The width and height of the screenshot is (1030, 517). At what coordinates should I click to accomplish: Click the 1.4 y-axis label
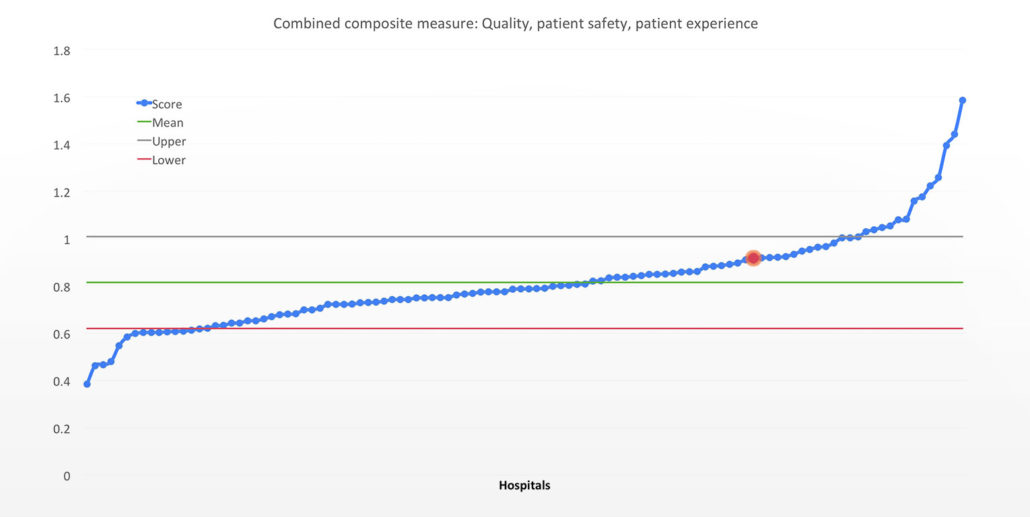pyautogui.click(x=62, y=145)
